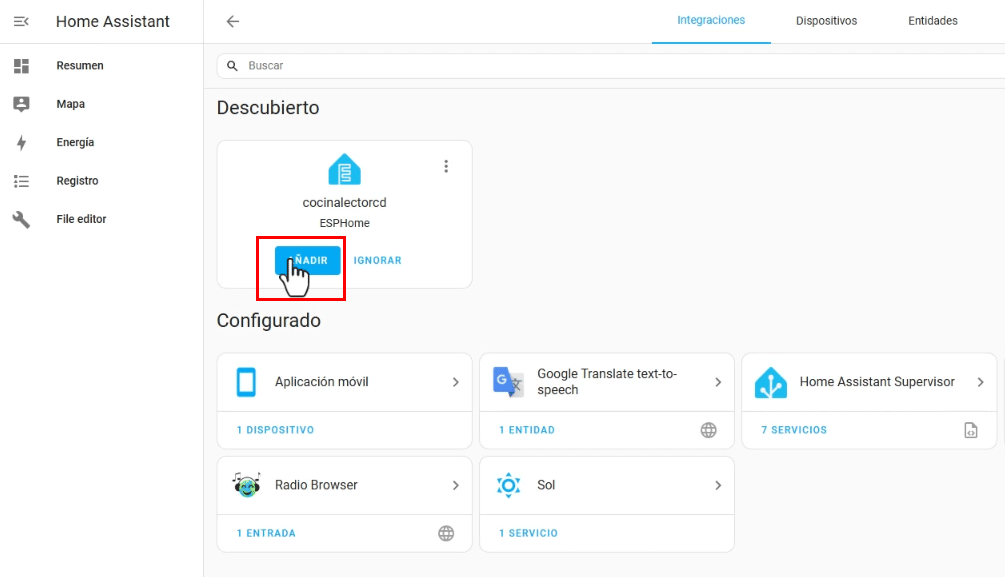1005x577 pixels.
Task: Switch to the Entidades tab
Action: point(932,21)
